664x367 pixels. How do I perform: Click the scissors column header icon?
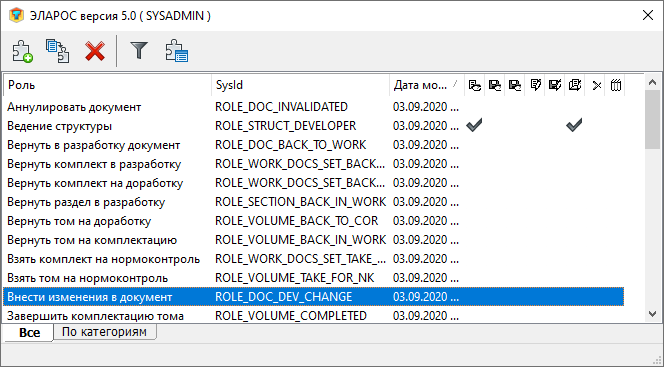pyautogui.click(x=597, y=86)
